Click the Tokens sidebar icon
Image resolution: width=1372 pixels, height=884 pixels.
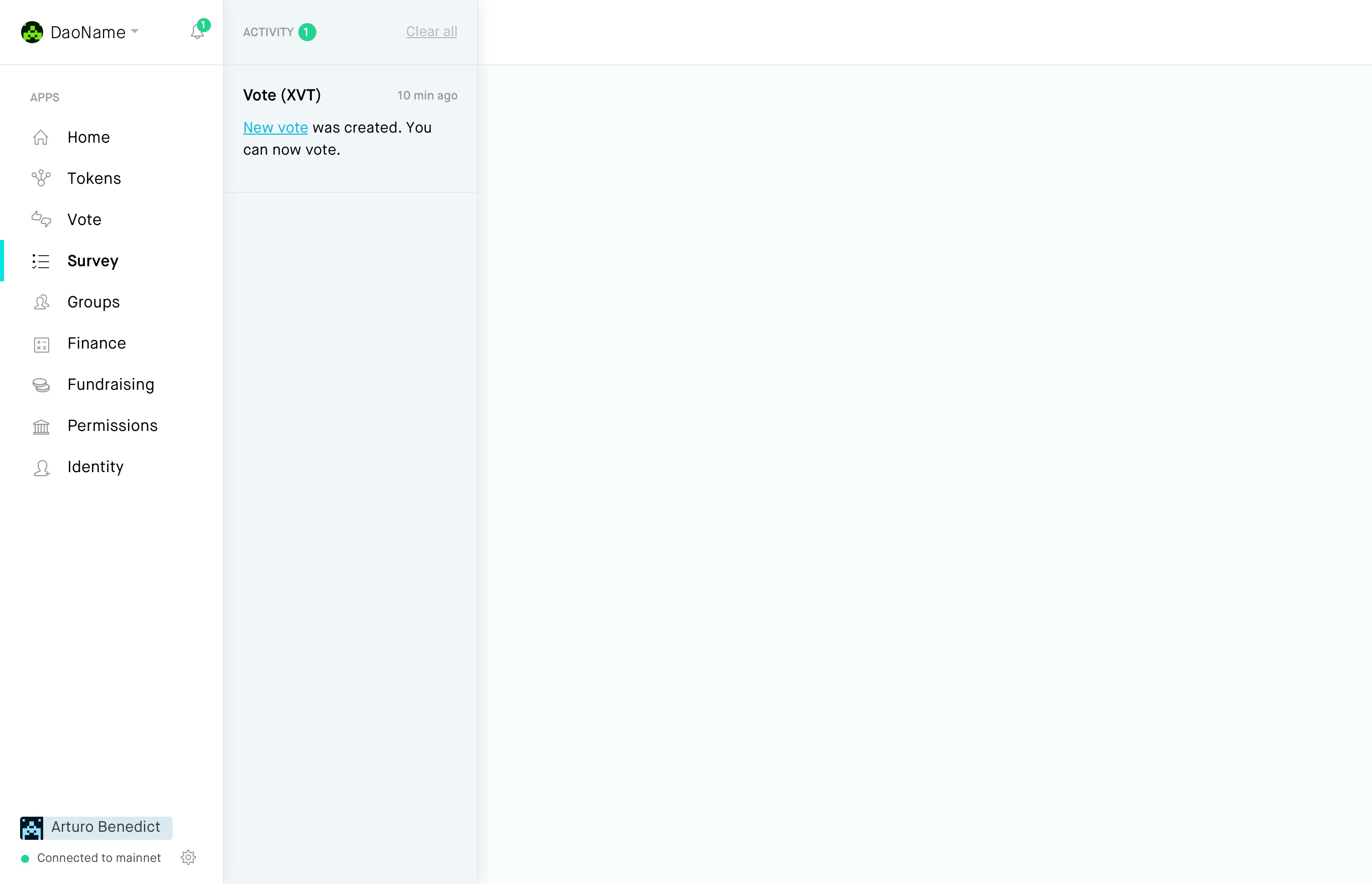click(41, 178)
